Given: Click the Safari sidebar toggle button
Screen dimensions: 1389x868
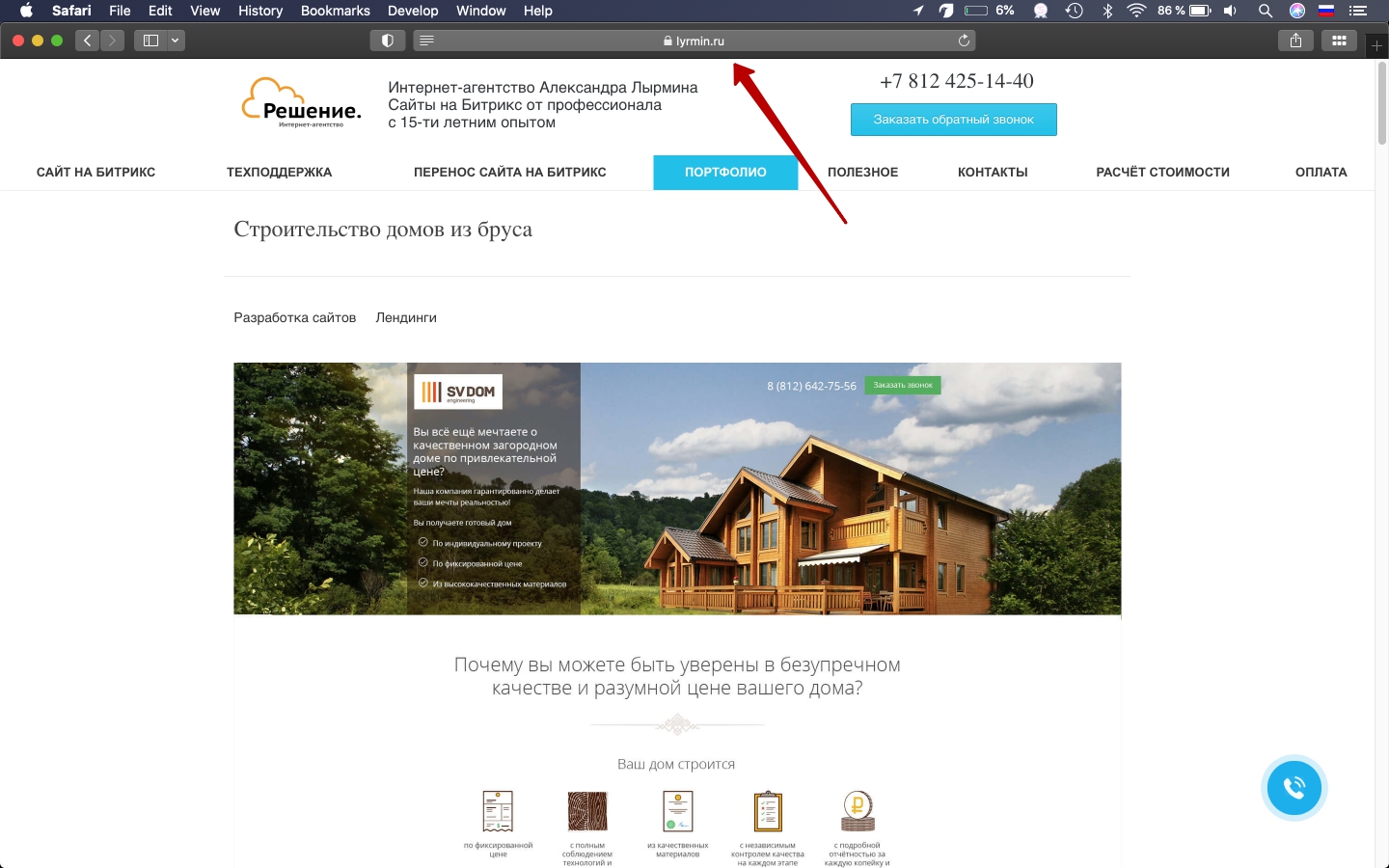Looking at the screenshot, I should tap(150, 41).
